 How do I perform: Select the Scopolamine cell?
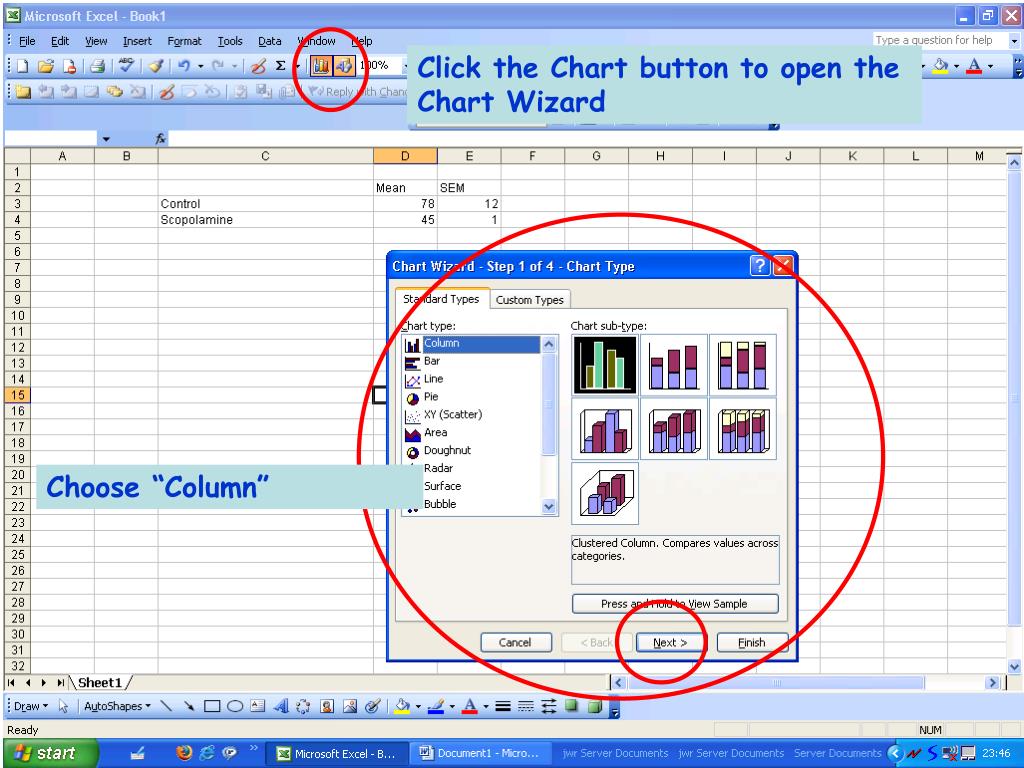(x=265, y=220)
